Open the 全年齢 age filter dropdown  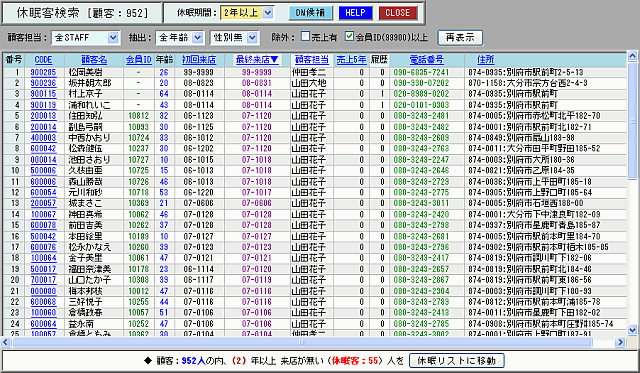[x=198, y=38]
